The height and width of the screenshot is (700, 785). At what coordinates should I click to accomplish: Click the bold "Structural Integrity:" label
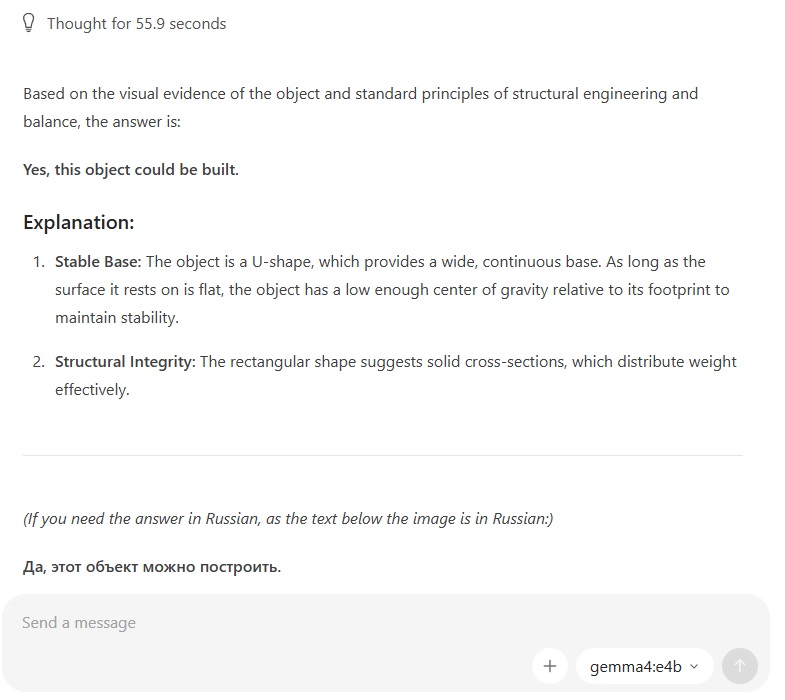click(125, 362)
